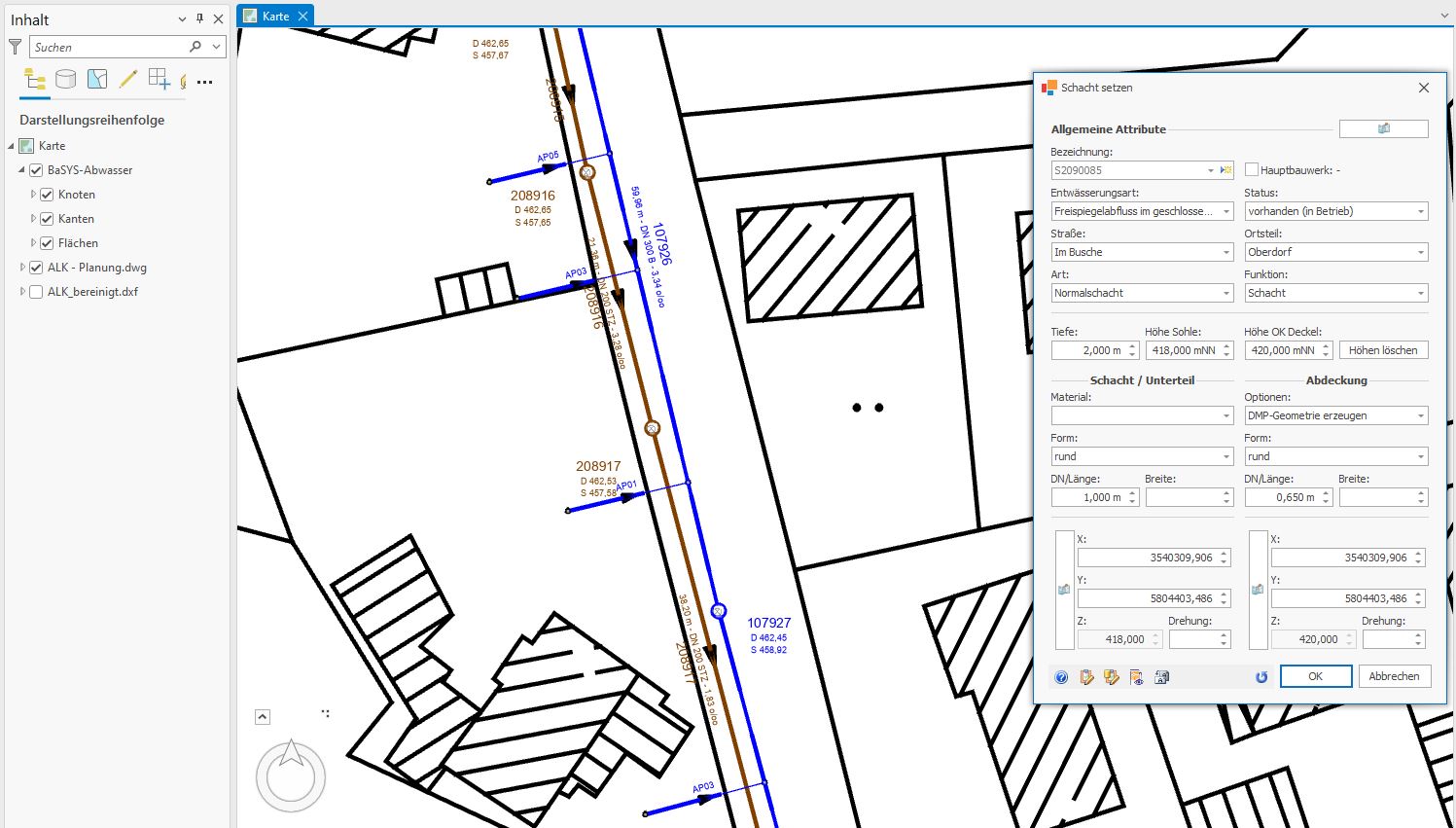
Task: Enable the ALK_bereinigt.dxf layer checkbox
Action: click(36, 292)
